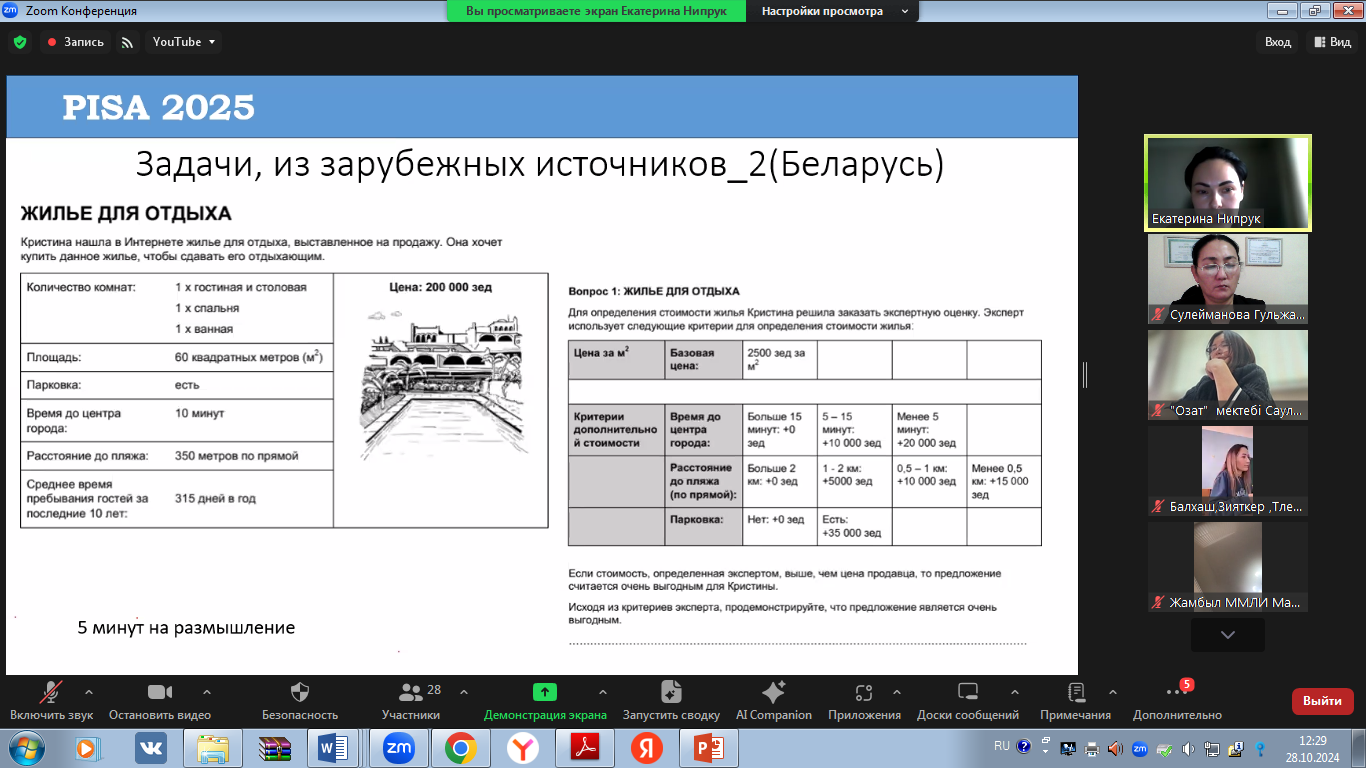Unmute microphone with Включить звук

(51, 693)
